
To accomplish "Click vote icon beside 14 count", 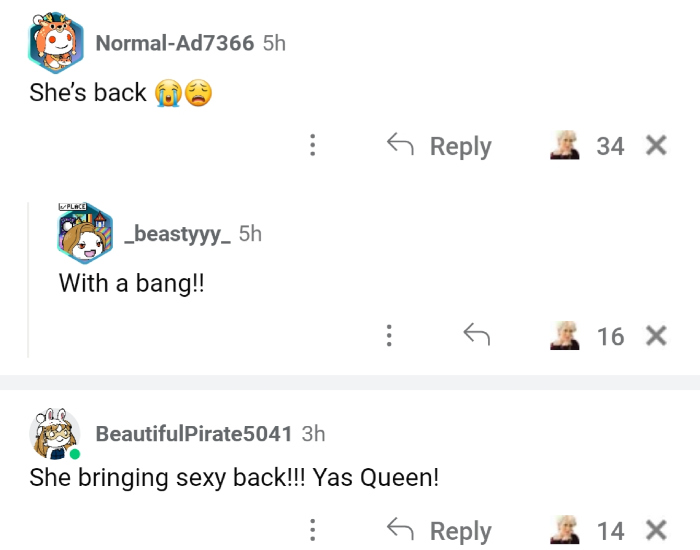I will [x=566, y=530].
